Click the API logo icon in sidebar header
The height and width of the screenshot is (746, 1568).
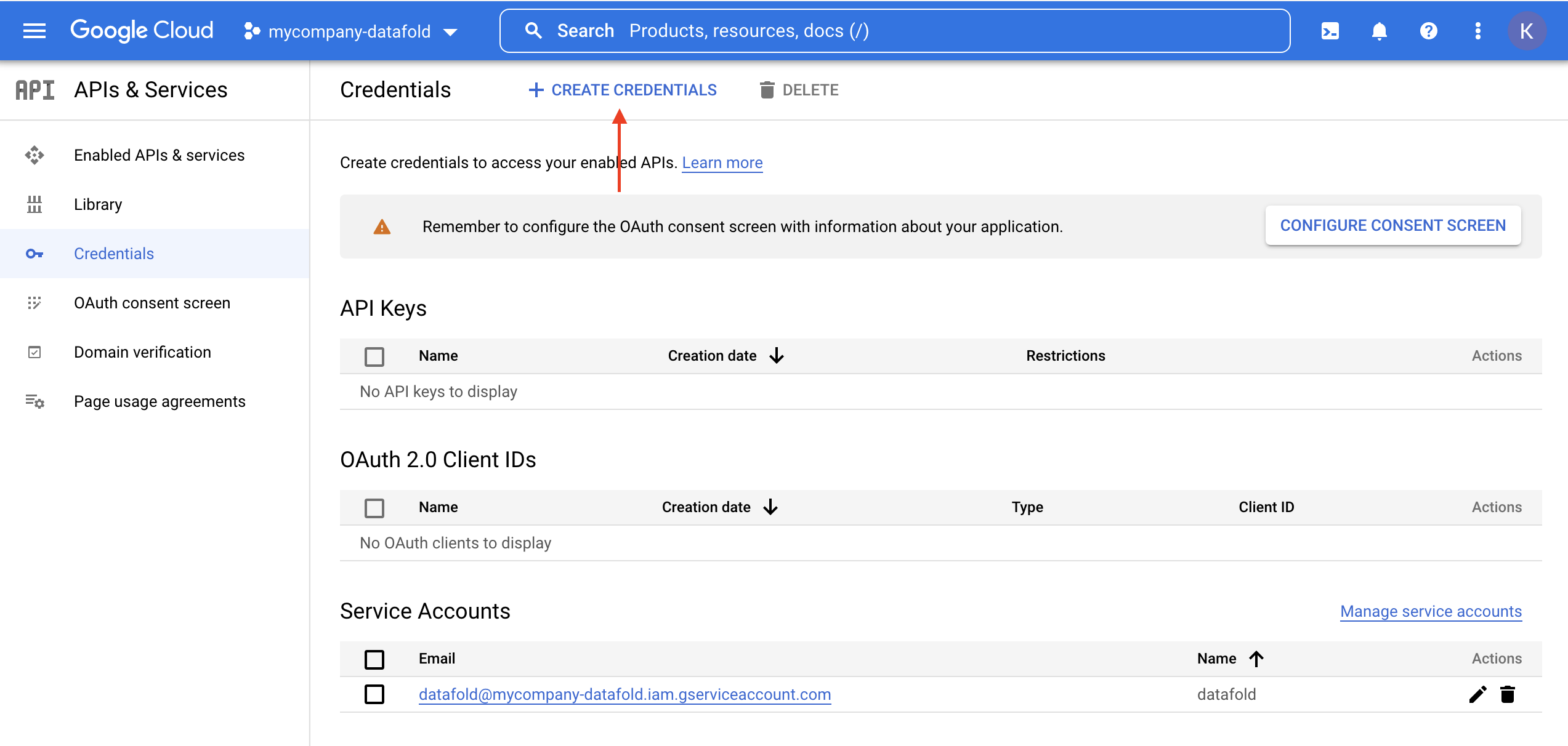pos(35,90)
